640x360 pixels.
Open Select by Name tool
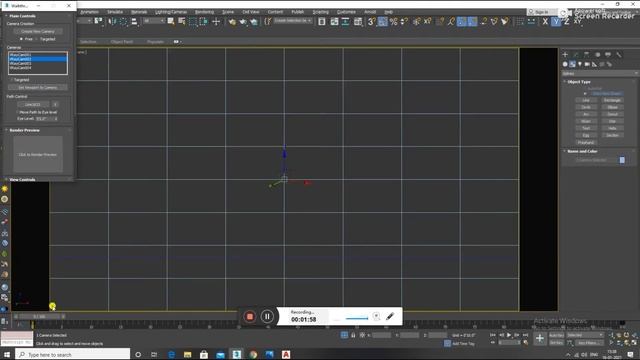pyautogui.click(x=182, y=21)
